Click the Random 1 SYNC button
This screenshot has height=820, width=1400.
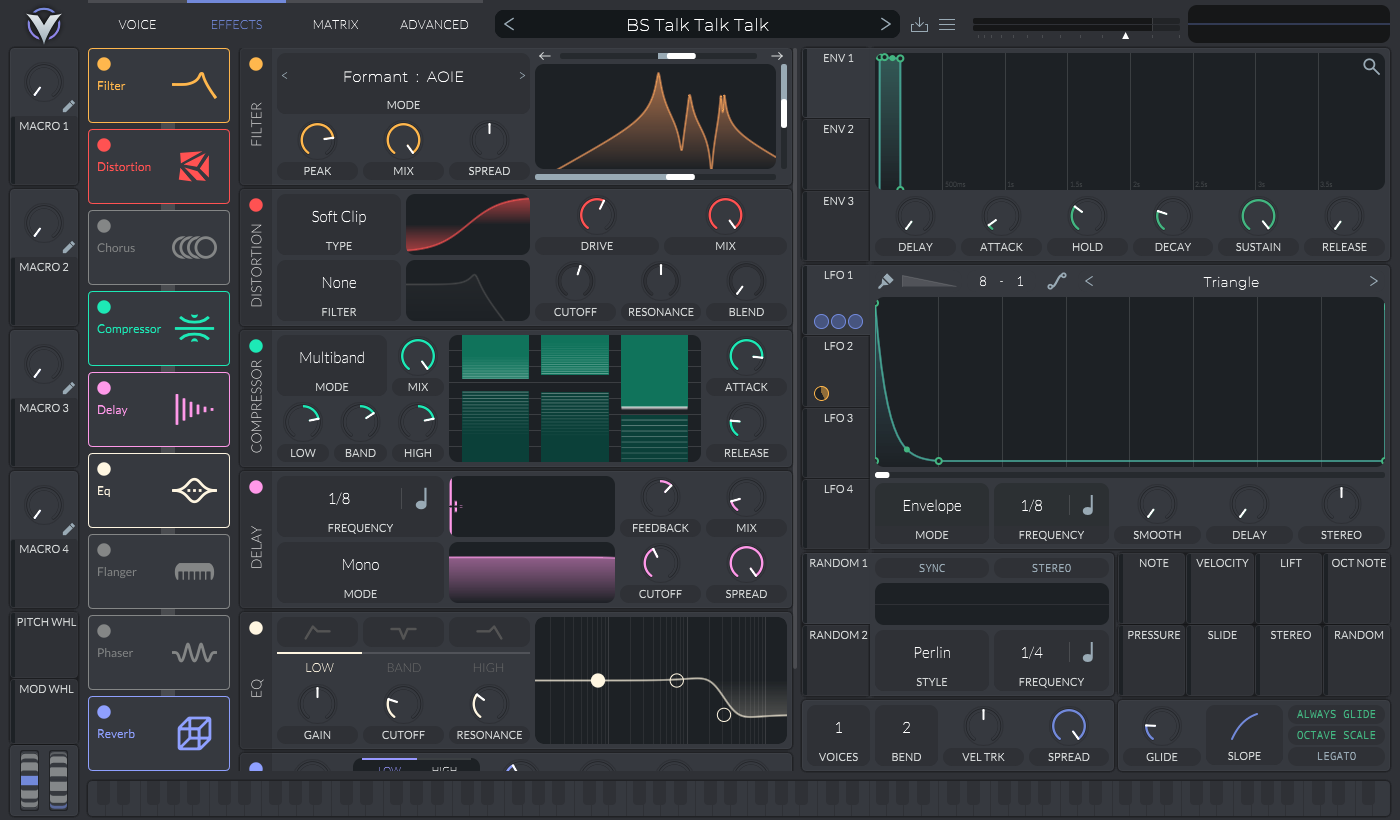click(x=932, y=568)
